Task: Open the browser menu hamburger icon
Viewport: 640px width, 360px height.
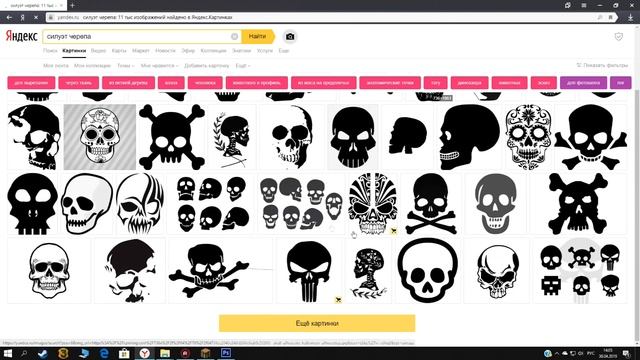Action: 584,5
